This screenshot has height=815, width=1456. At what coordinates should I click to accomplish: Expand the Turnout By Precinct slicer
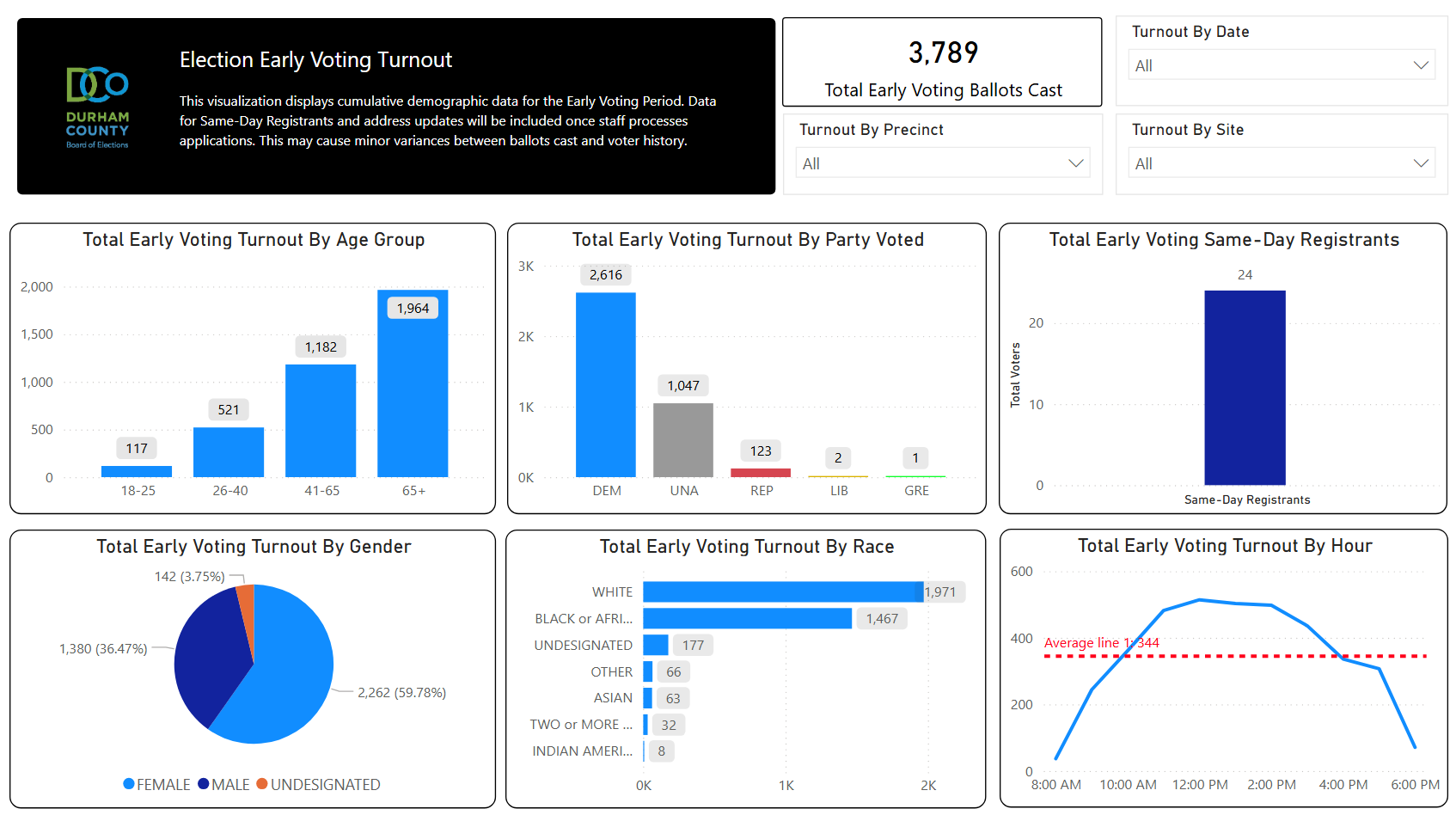pos(941,162)
